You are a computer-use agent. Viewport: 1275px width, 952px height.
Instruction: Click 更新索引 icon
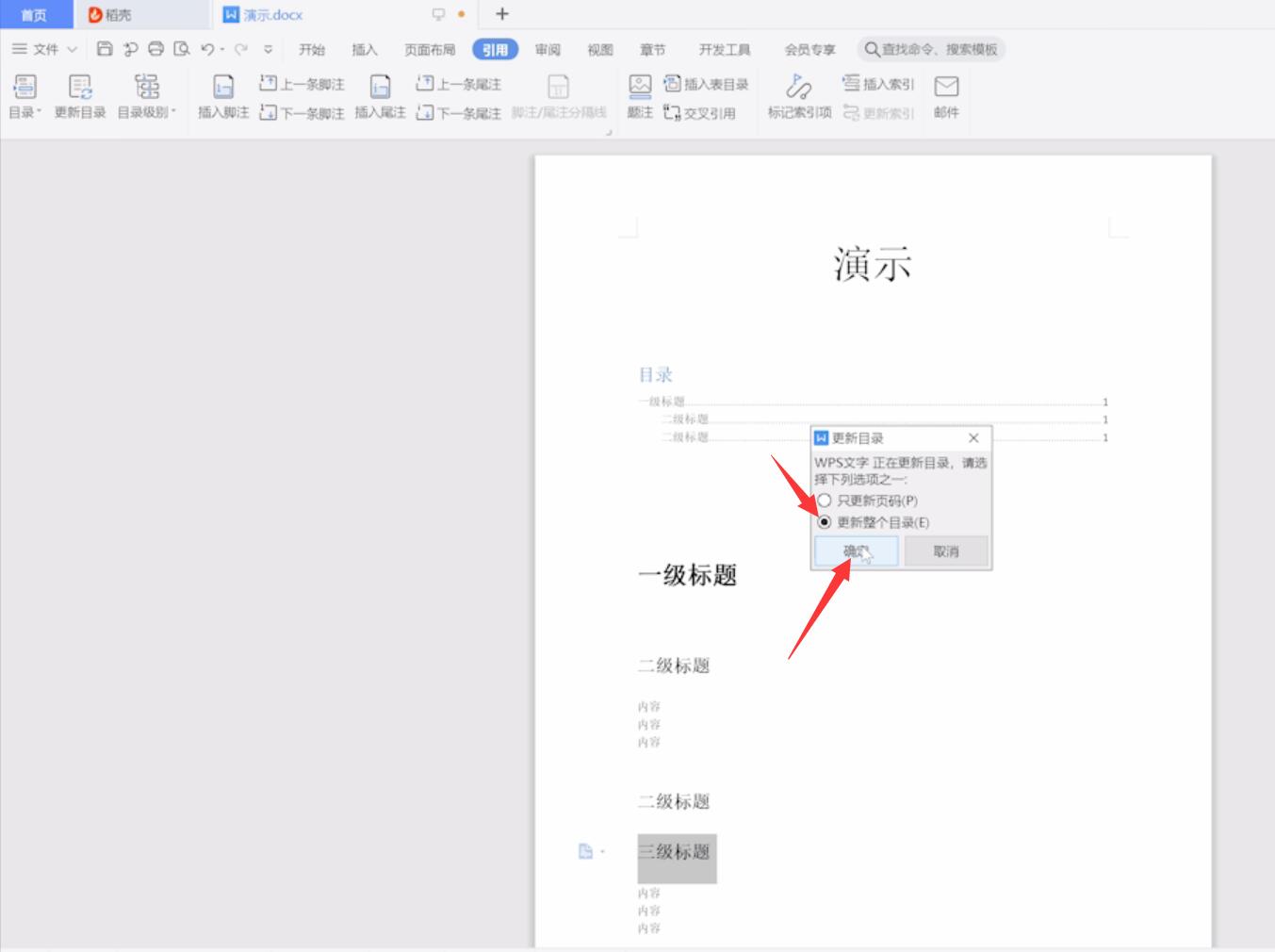tap(878, 113)
